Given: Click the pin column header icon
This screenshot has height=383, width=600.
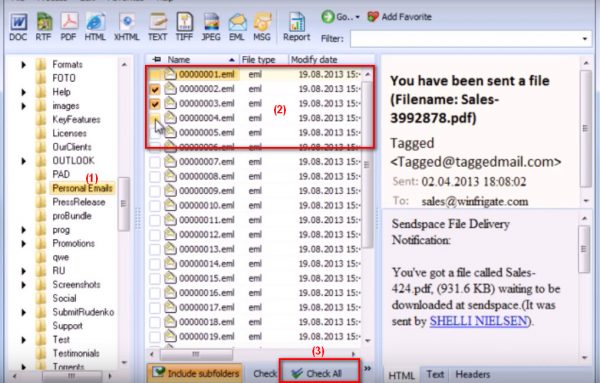Looking at the screenshot, I should click(x=156, y=59).
